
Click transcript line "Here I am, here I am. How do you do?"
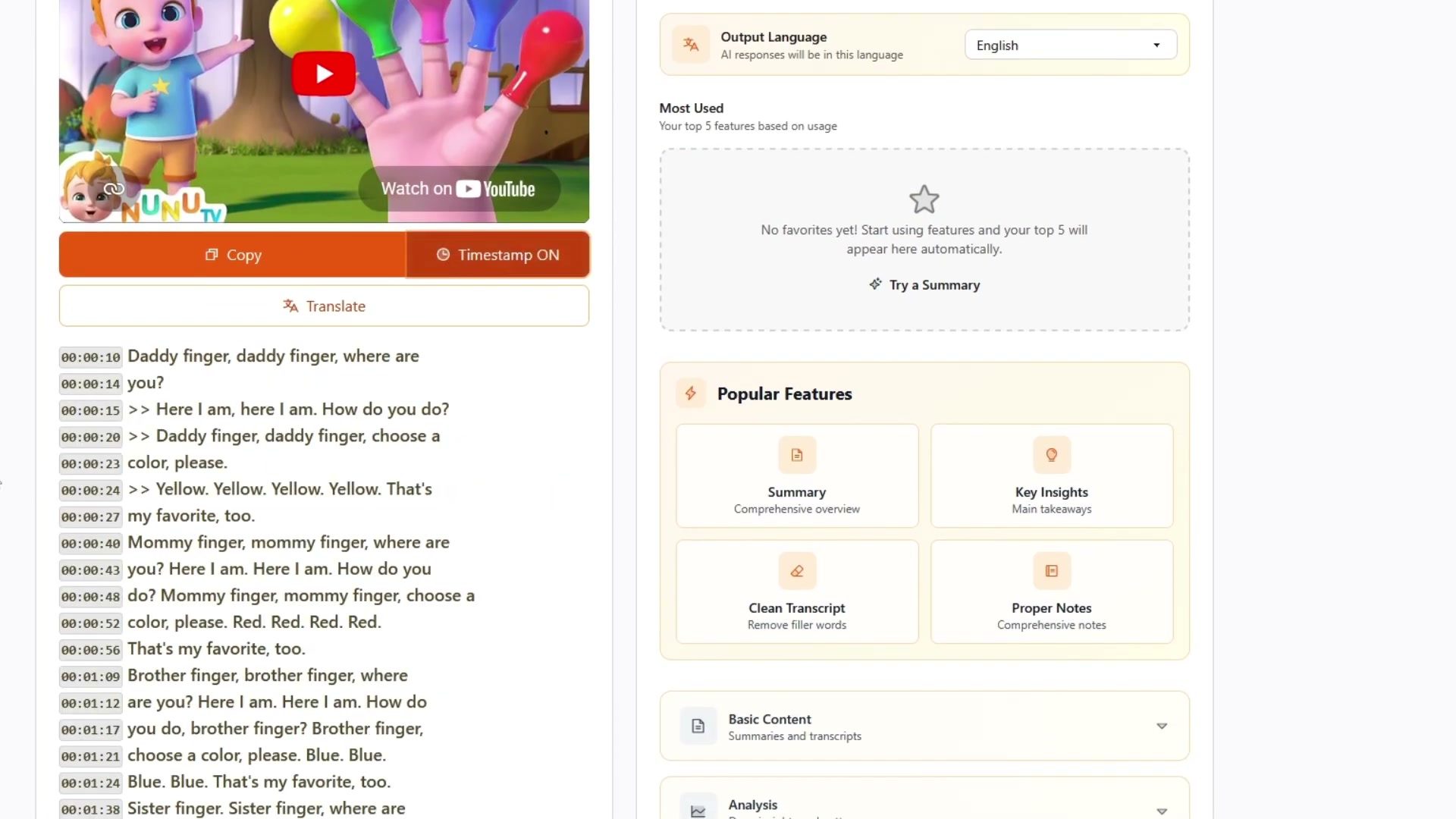pyautogui.click(x=303, y=409)
